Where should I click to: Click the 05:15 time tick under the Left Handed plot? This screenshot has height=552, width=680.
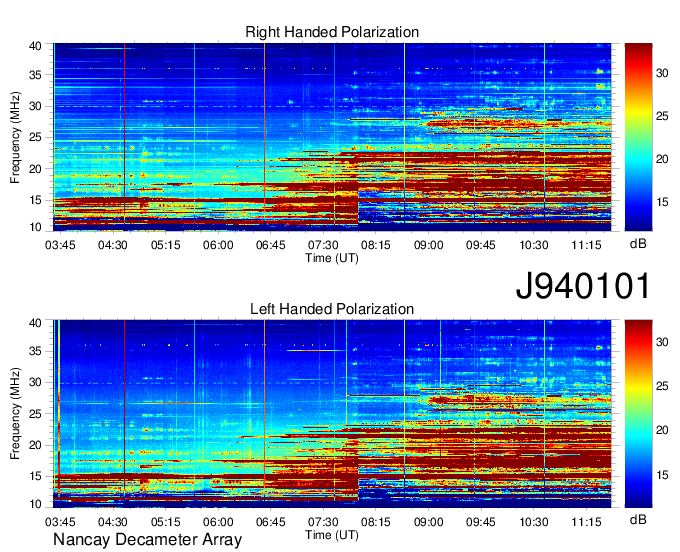coord(165,522)
